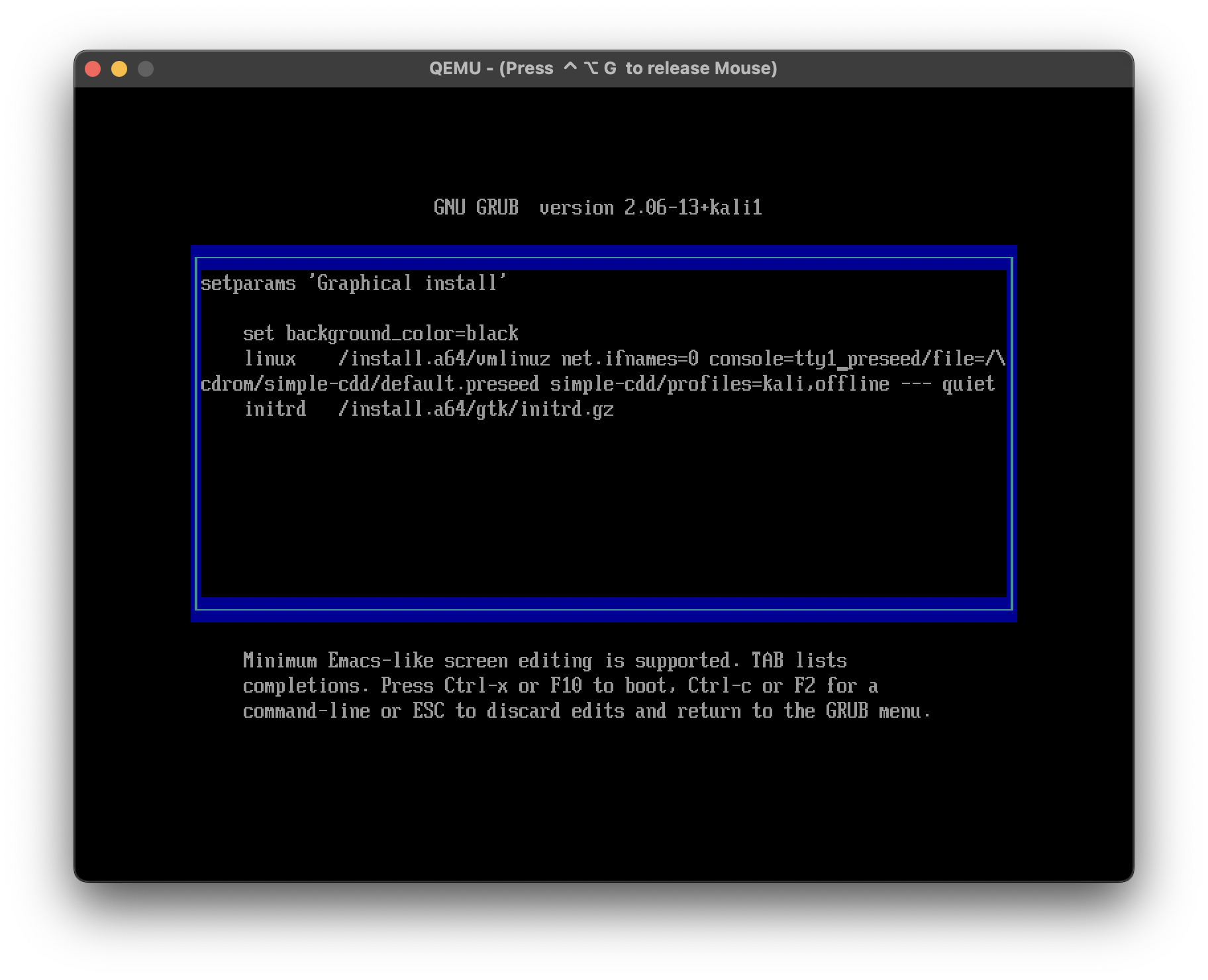Click the setparams 'Graphical install' line
The image size is (1208, 980).
click(353, 283)
